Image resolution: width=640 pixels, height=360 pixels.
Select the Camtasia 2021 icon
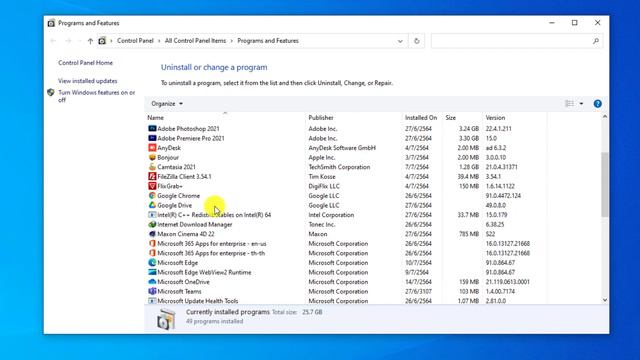click(x=152, y=167)
